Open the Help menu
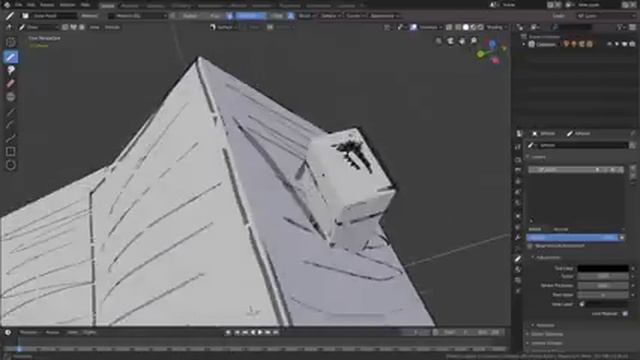Image resolution: width=640 pixels, height=360 pixels. point(85,5)
